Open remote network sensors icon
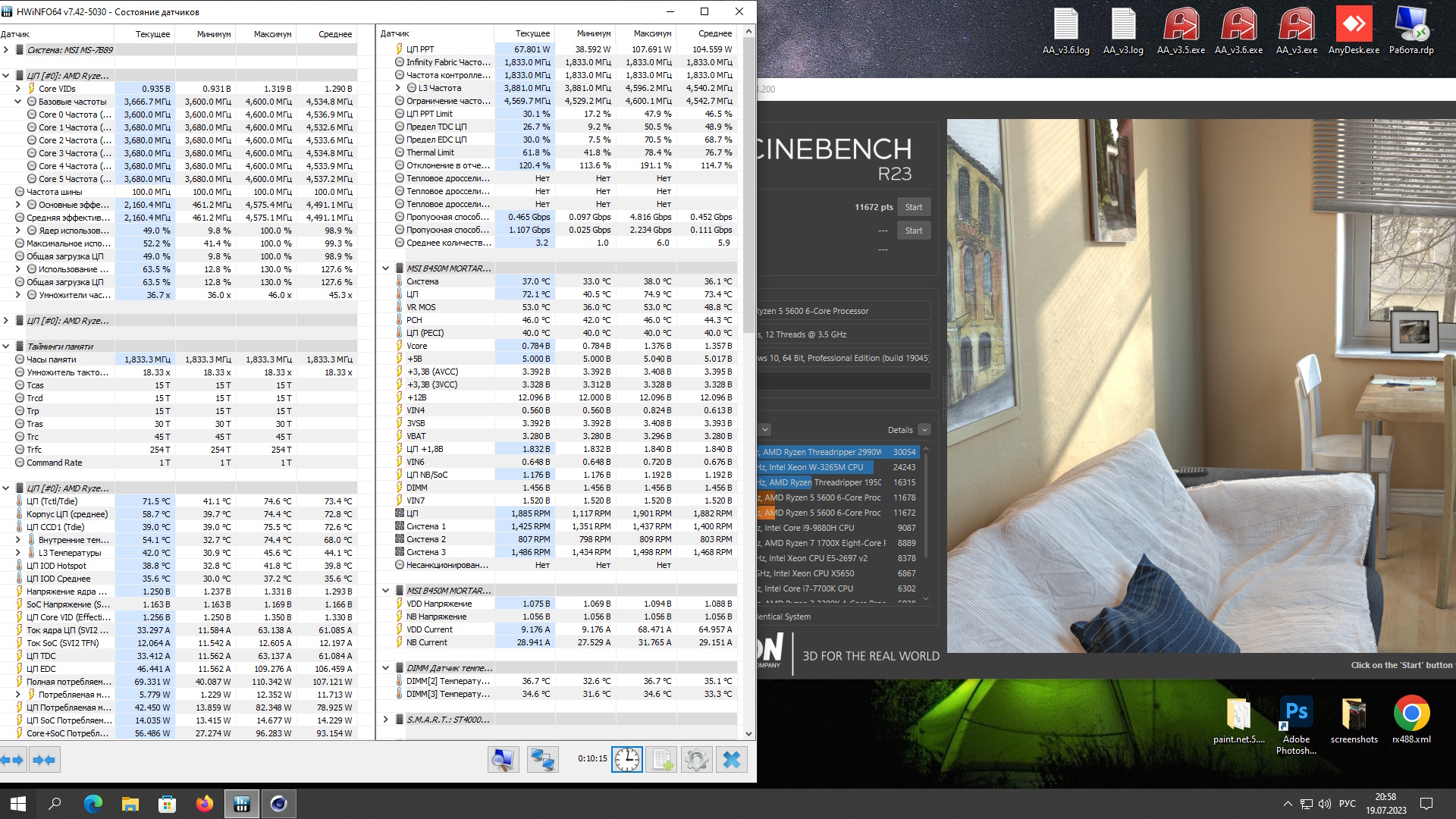1456x819 pixels. [542, 760]
